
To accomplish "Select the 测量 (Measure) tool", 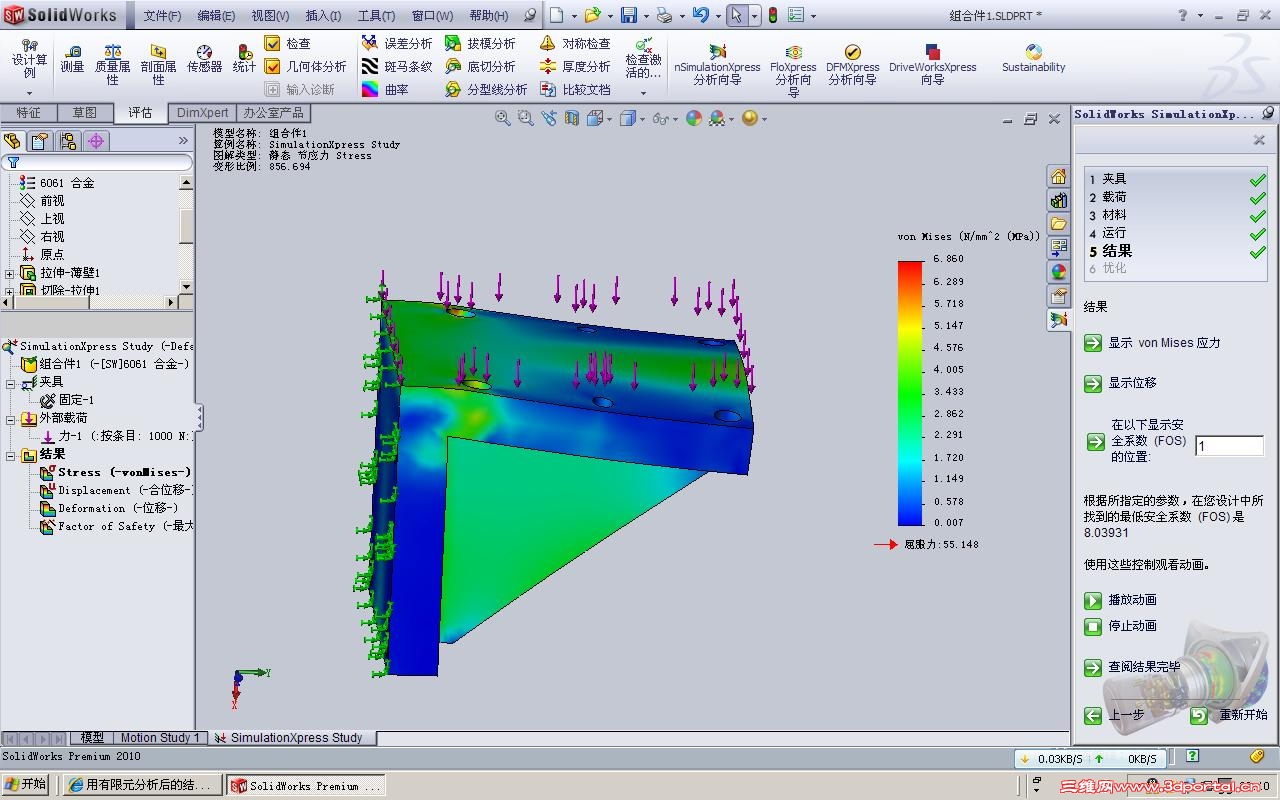I will click(72, 59).
